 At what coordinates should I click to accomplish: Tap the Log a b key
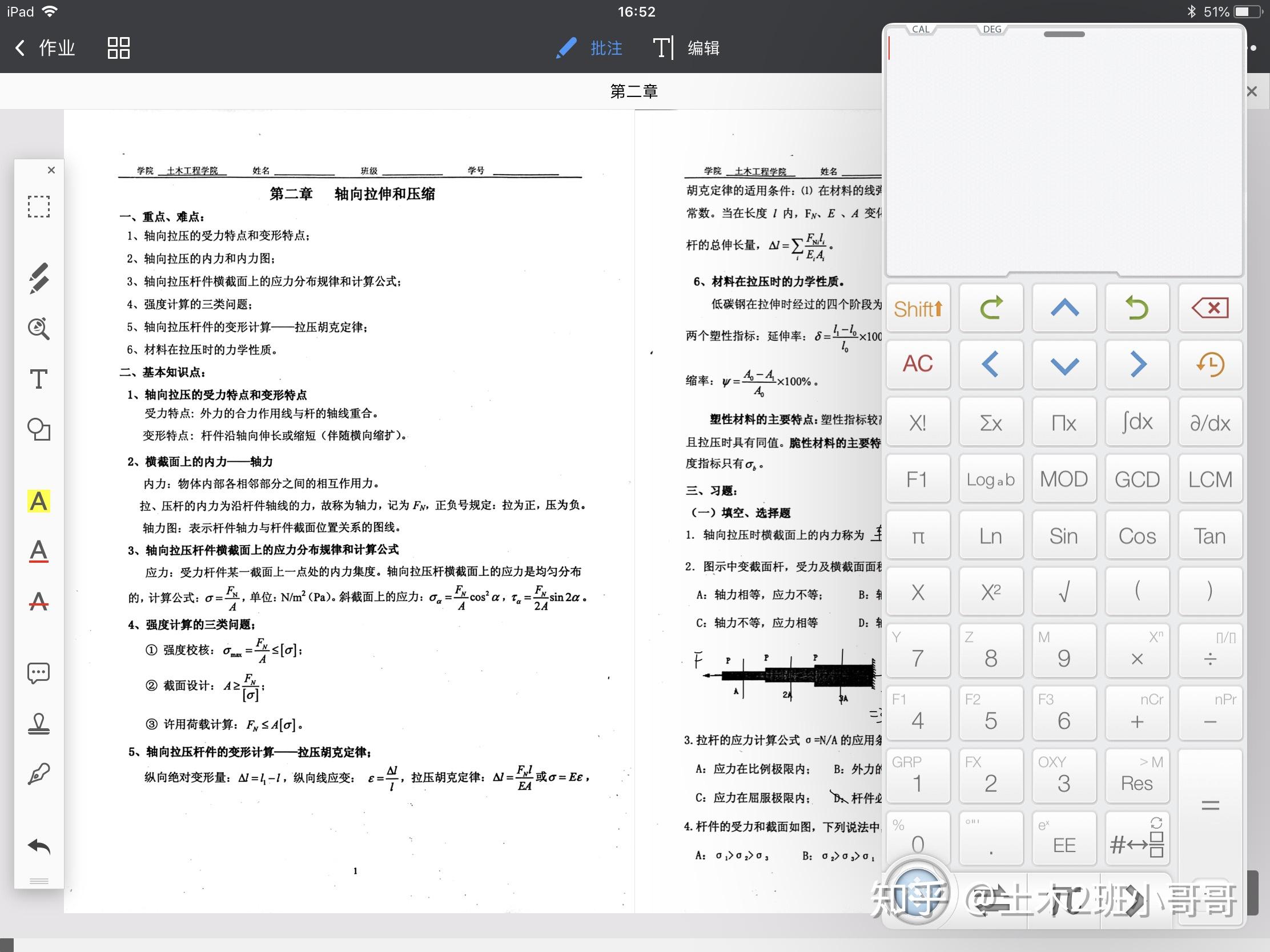[x=991, y=479]
